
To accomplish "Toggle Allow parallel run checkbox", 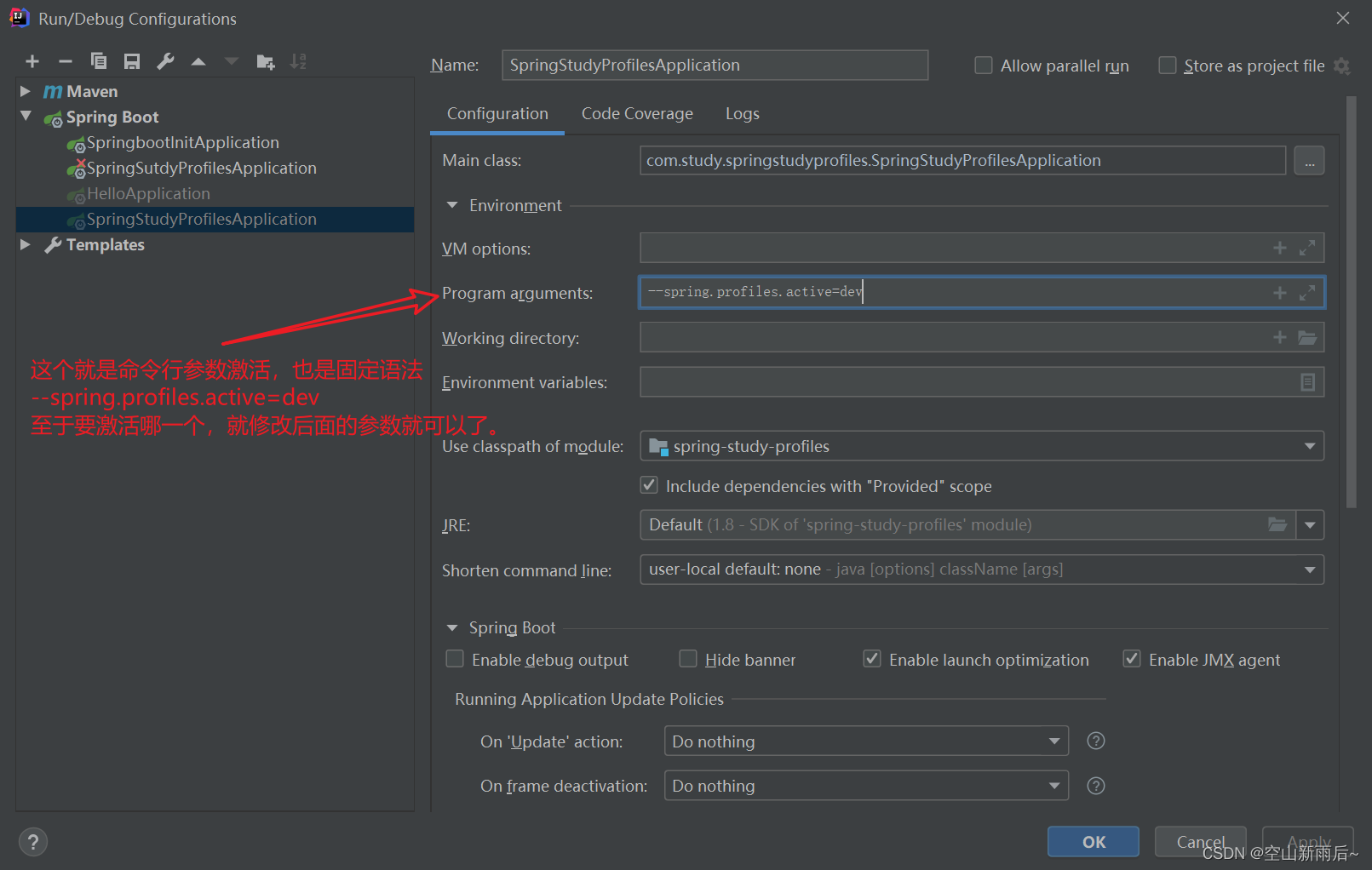I will [984, 66].
